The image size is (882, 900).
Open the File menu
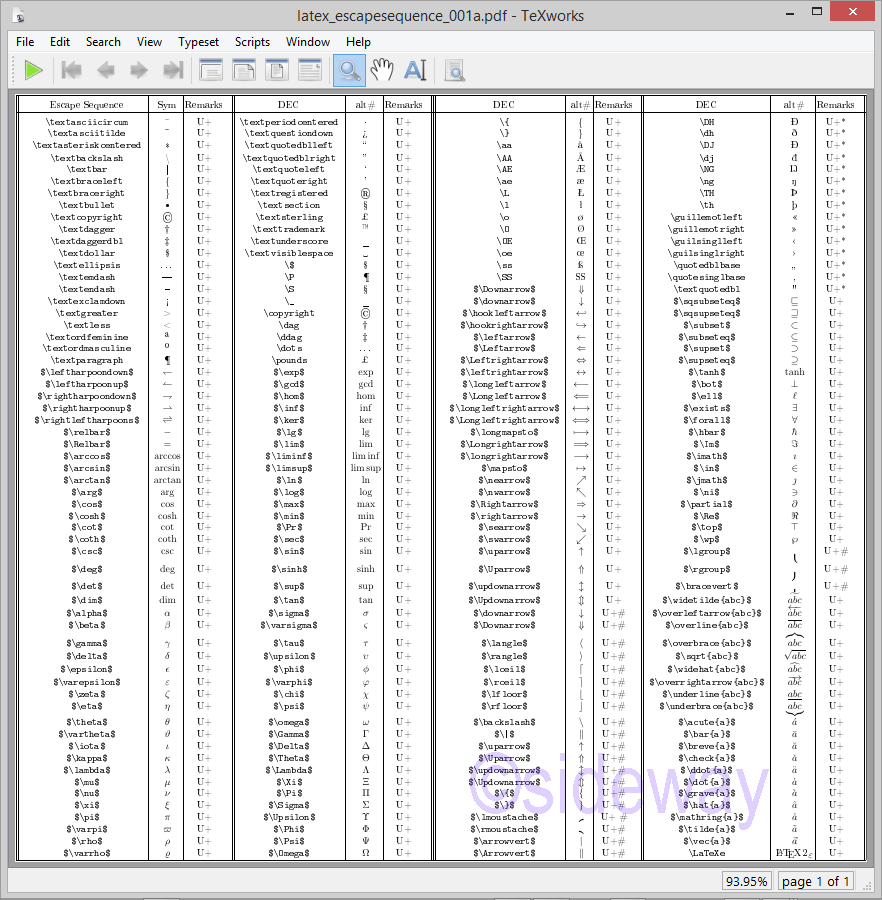click(25, 42)
